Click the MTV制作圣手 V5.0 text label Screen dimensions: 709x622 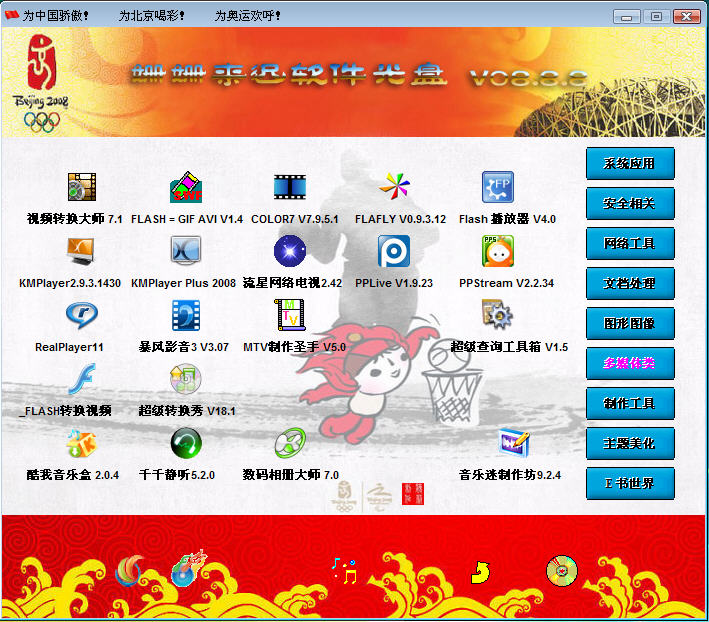[x=294, y=347]
